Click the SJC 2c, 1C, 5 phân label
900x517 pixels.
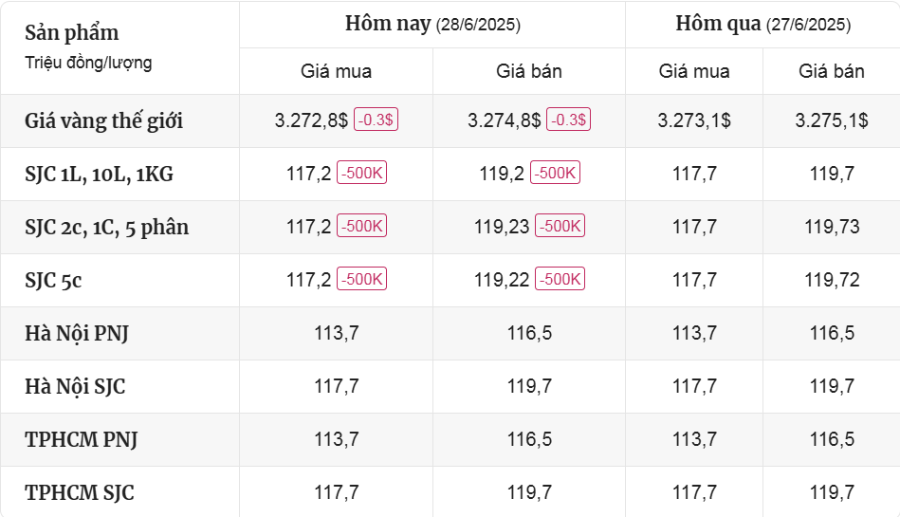[x=107, y=227]
